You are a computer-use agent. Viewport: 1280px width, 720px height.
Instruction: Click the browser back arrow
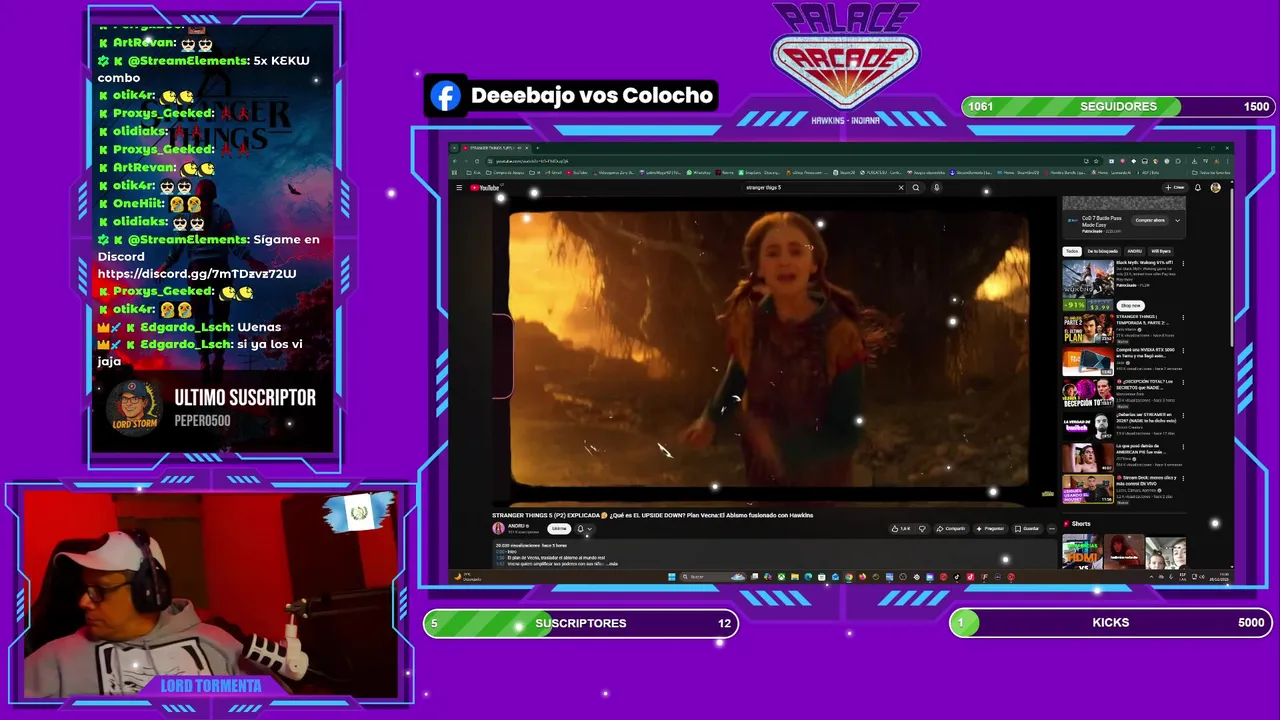455,161
